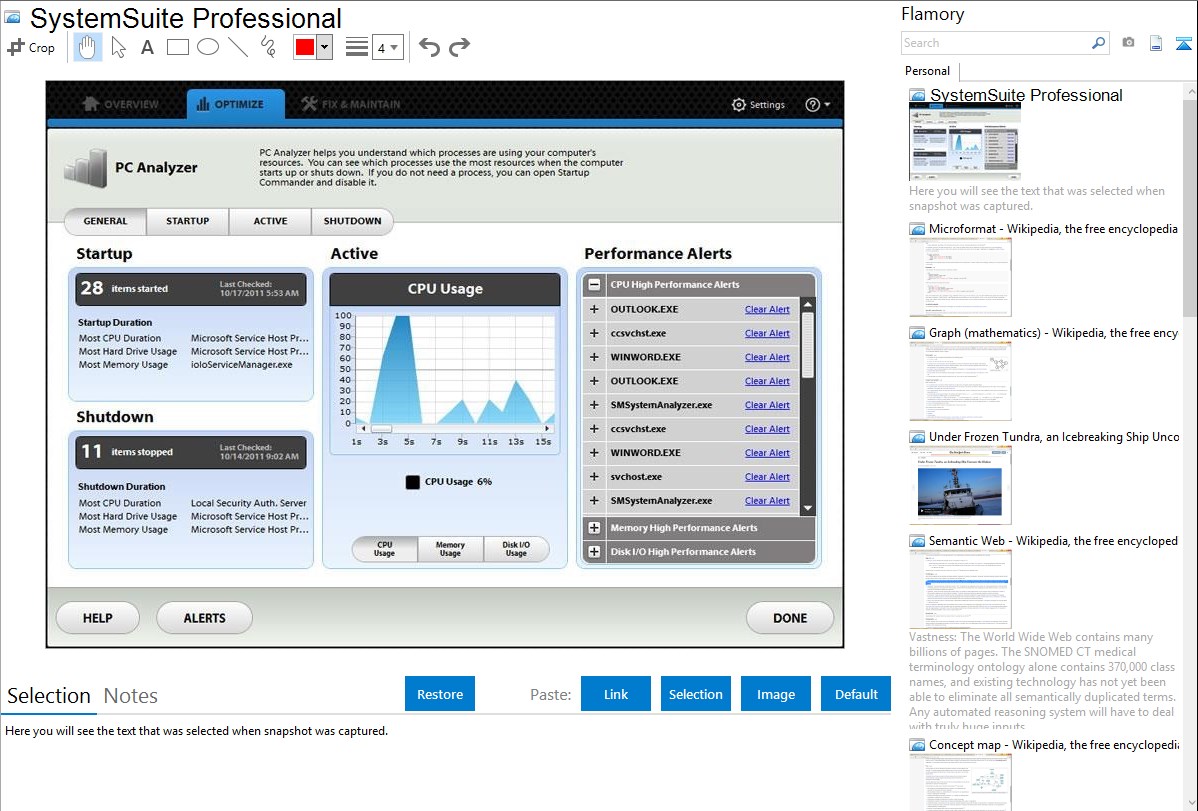Click the PC Analyzer bar chart icon
This screenshot has width=1198, height=811.
pyautogui.click(x=86, y=169)
